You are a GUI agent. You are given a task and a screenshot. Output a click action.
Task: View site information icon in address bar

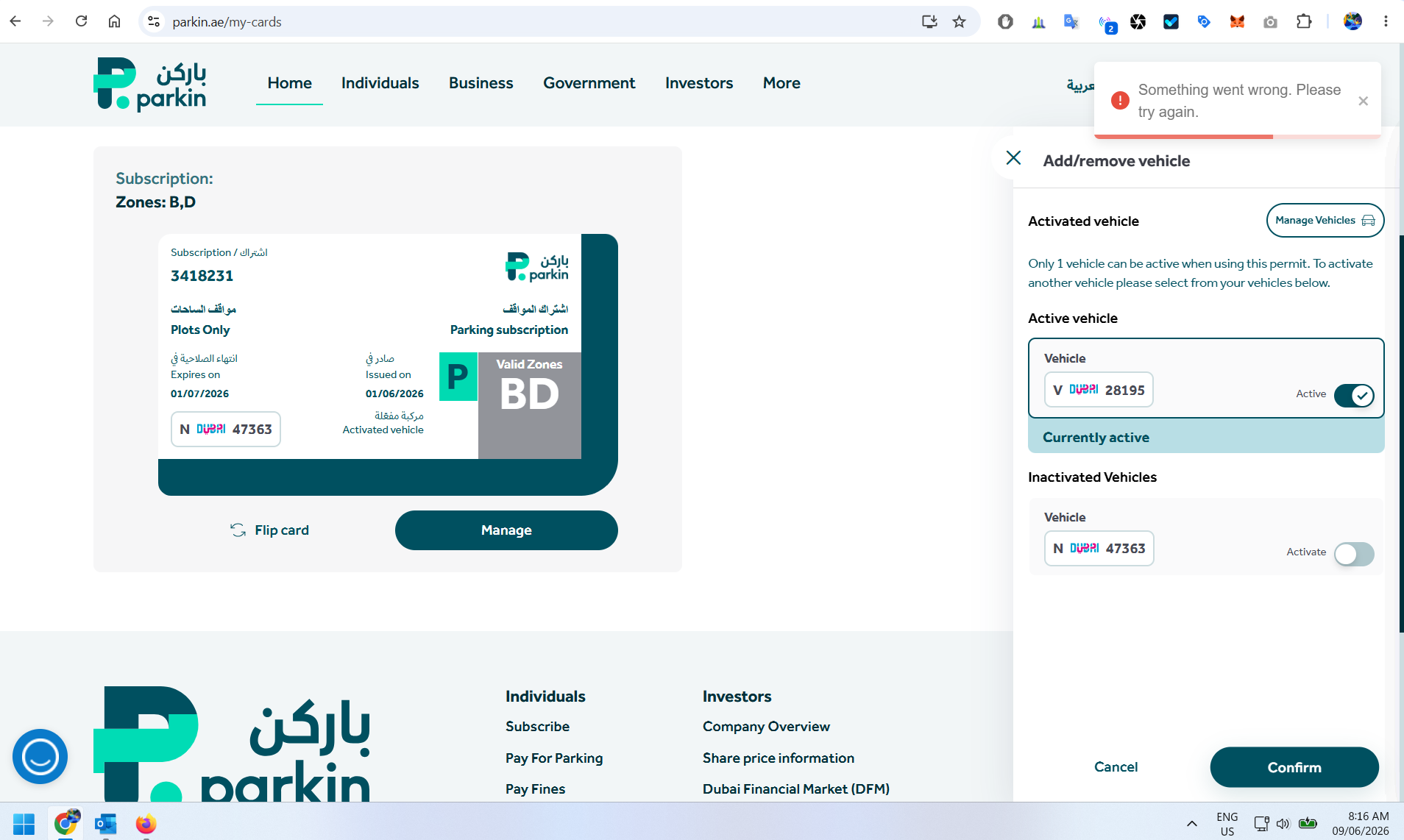coord(154,21)
